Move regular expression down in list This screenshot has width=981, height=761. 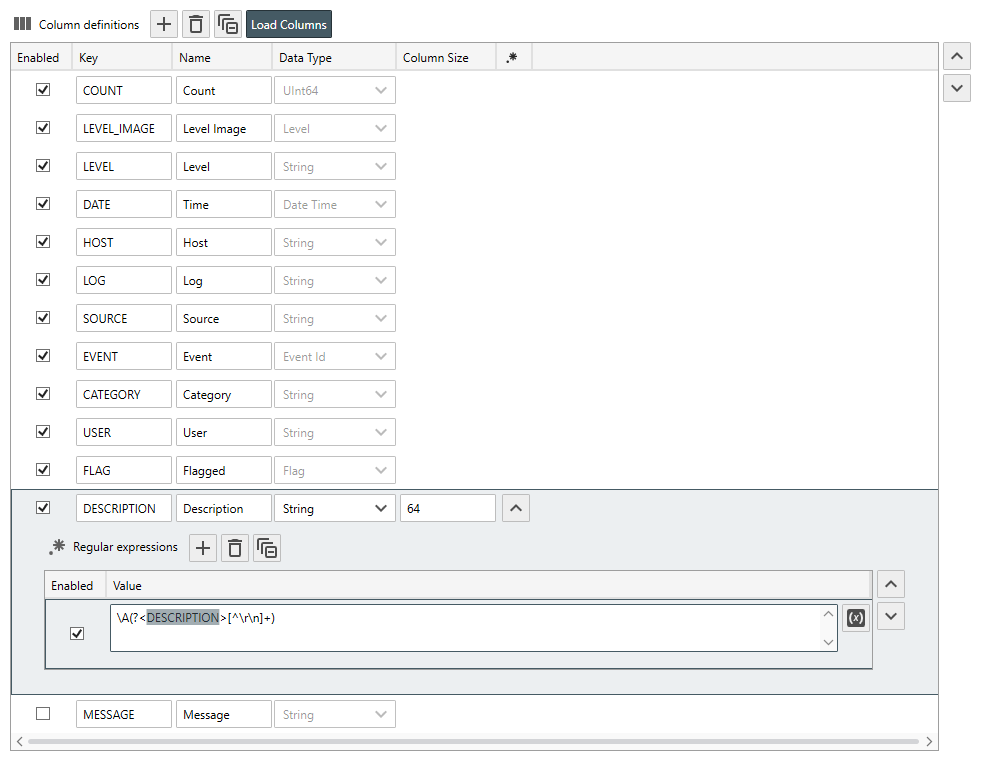point(890,616)
